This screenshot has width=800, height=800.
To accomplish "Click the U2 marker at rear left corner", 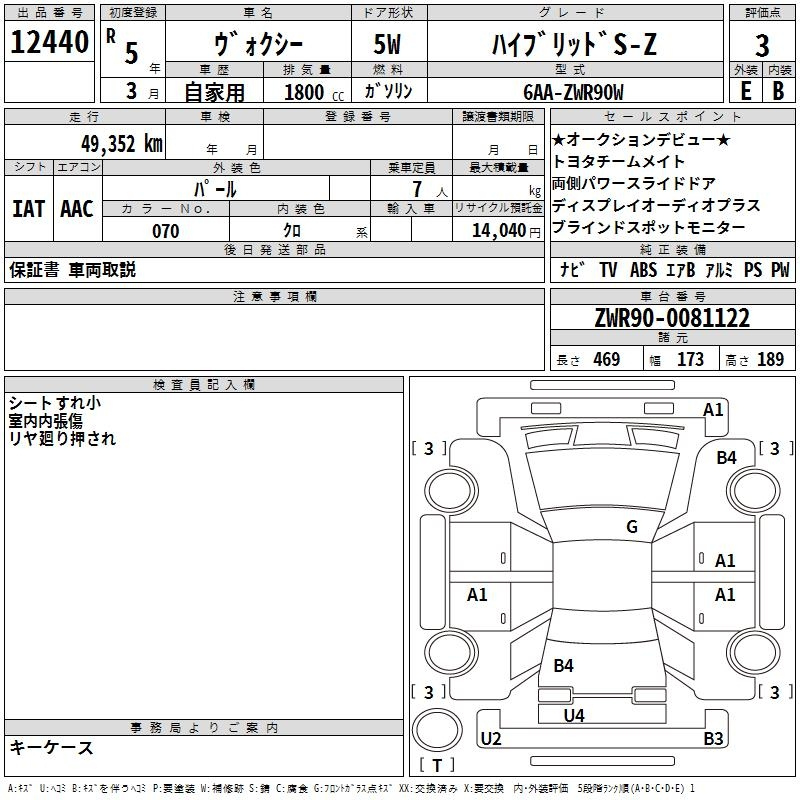I will 491,739.
